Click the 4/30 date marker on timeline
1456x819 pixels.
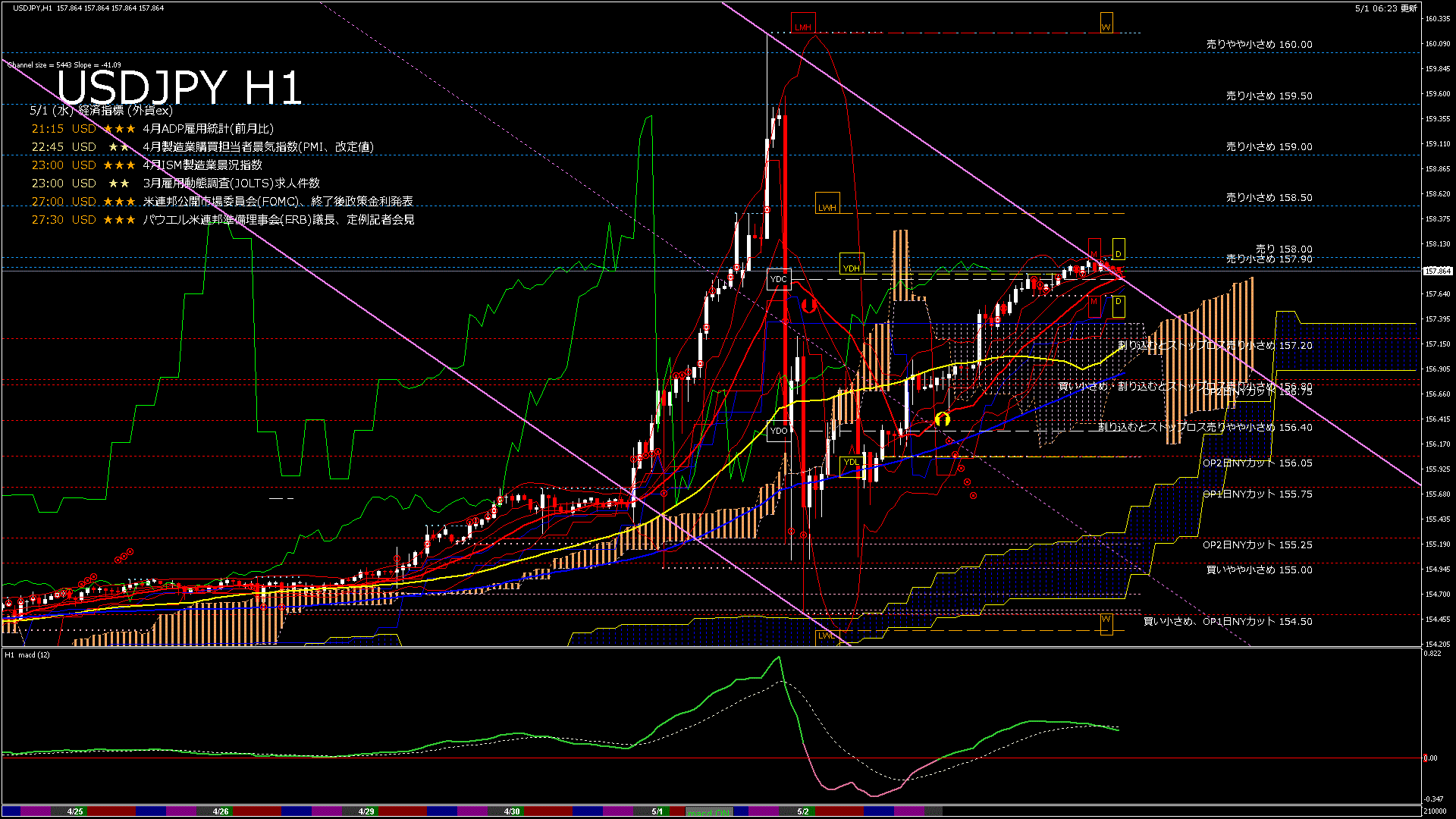(512, 811)
